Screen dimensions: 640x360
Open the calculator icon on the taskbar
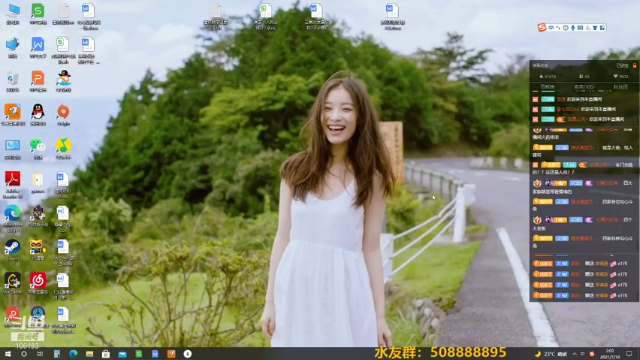tap(57, 354)
